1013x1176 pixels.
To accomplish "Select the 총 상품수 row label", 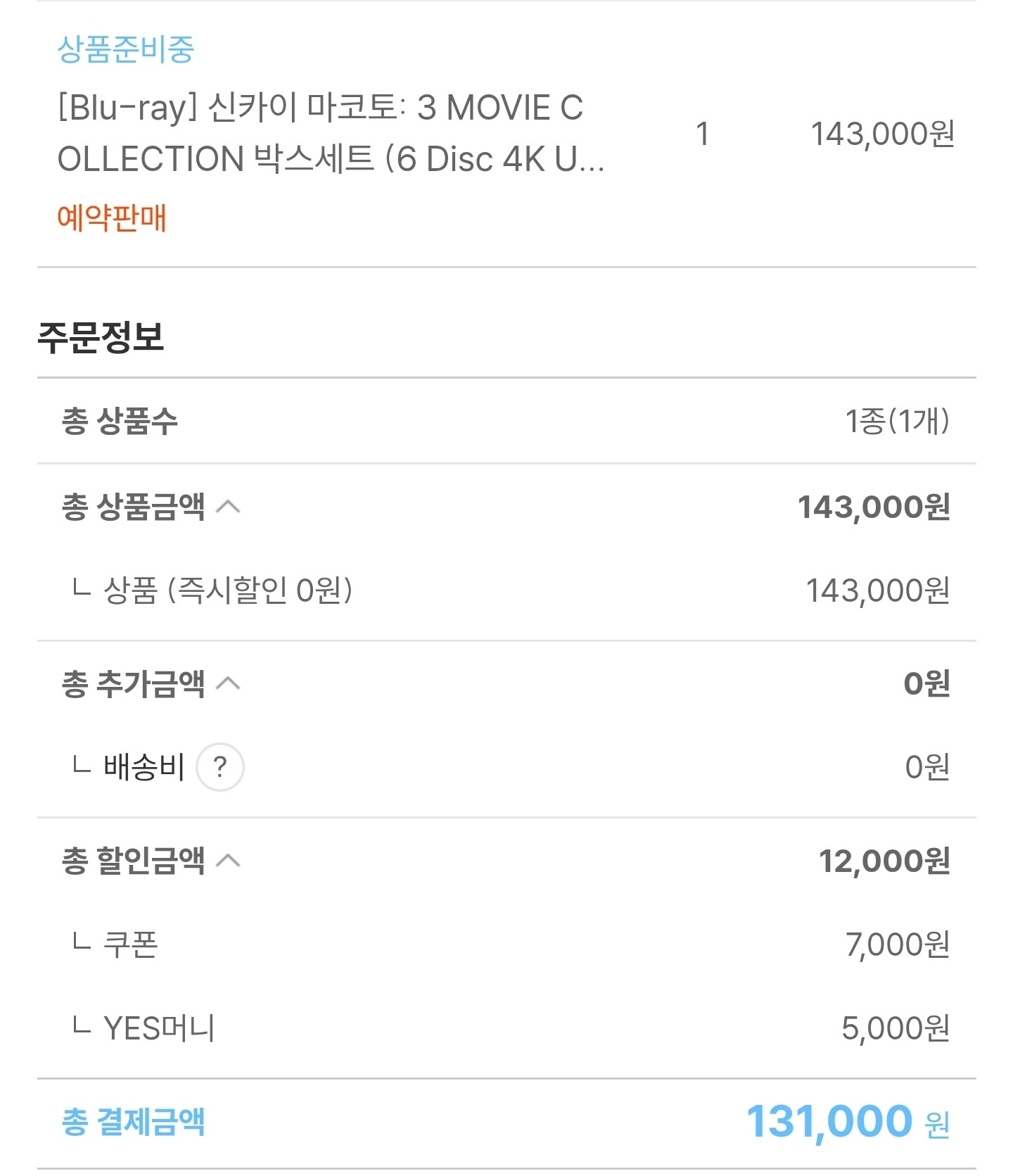I will (x=120, y=421).
